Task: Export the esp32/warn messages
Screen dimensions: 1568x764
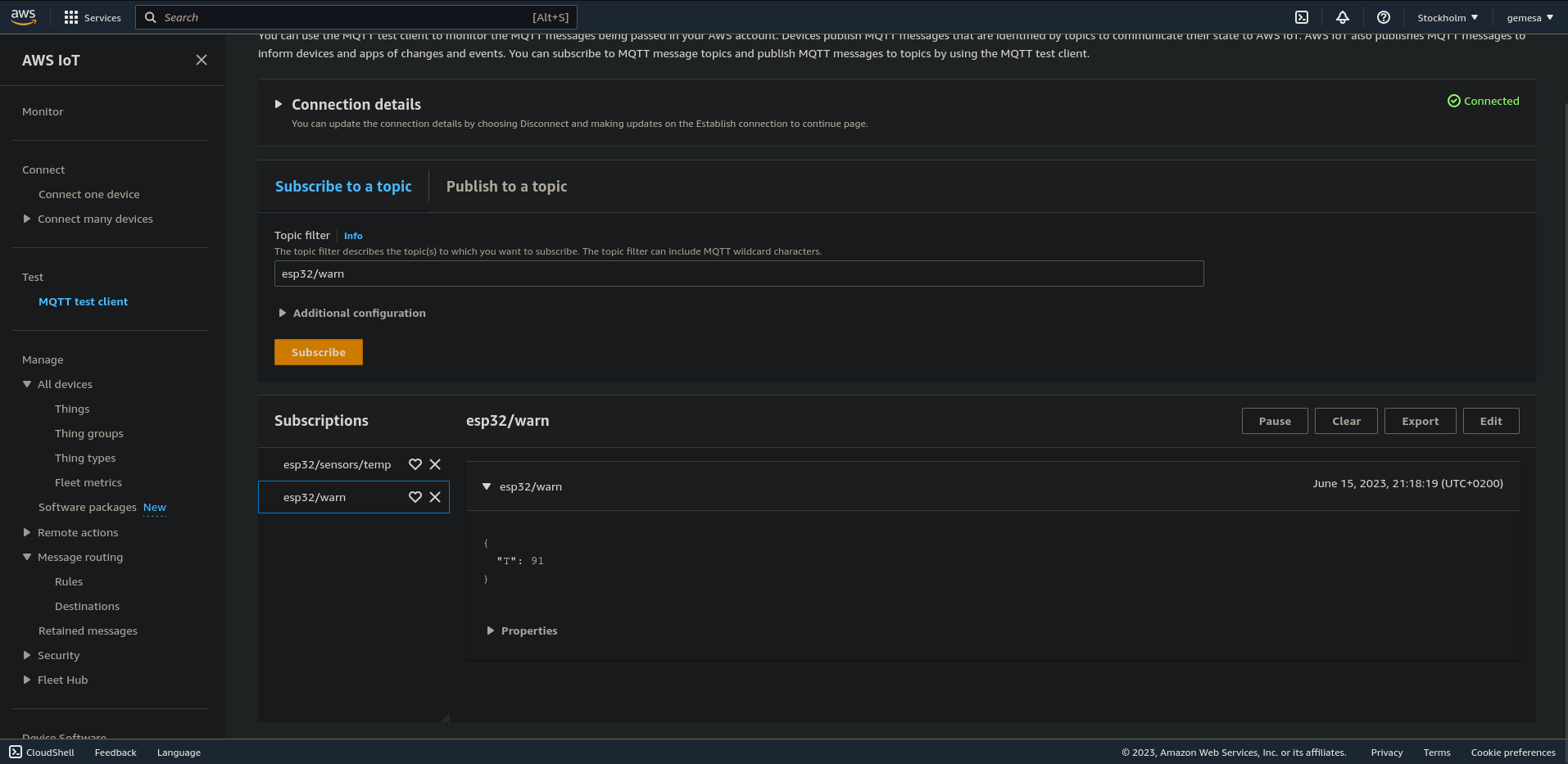Action: pyautogui.click(x=1420, y=421)
